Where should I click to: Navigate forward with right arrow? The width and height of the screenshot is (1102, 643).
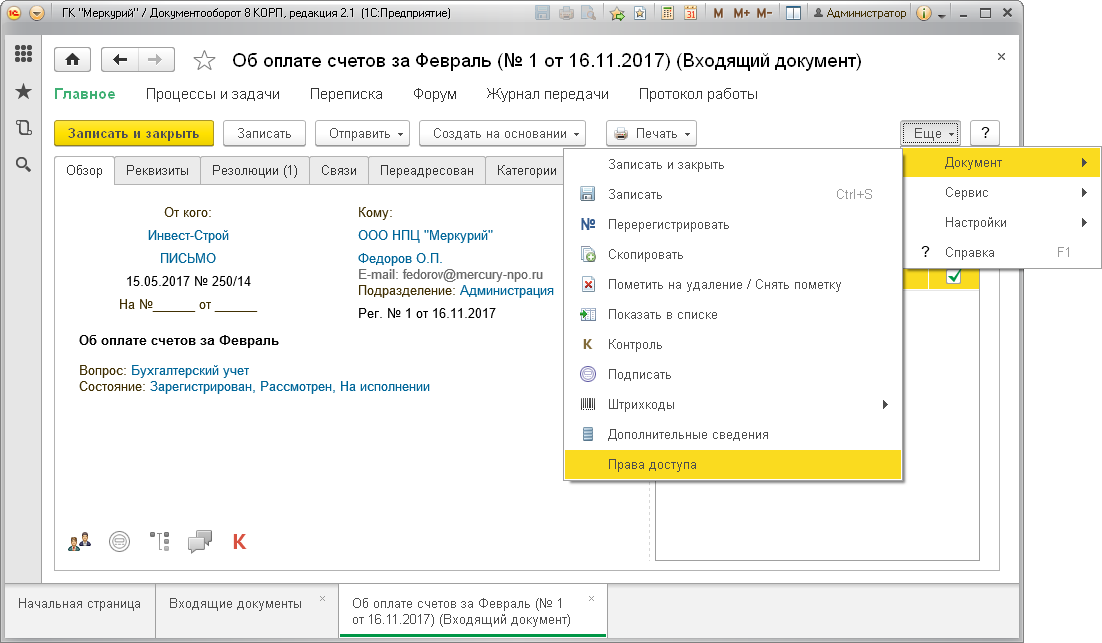pyautogui.click(x=155, y=60)
